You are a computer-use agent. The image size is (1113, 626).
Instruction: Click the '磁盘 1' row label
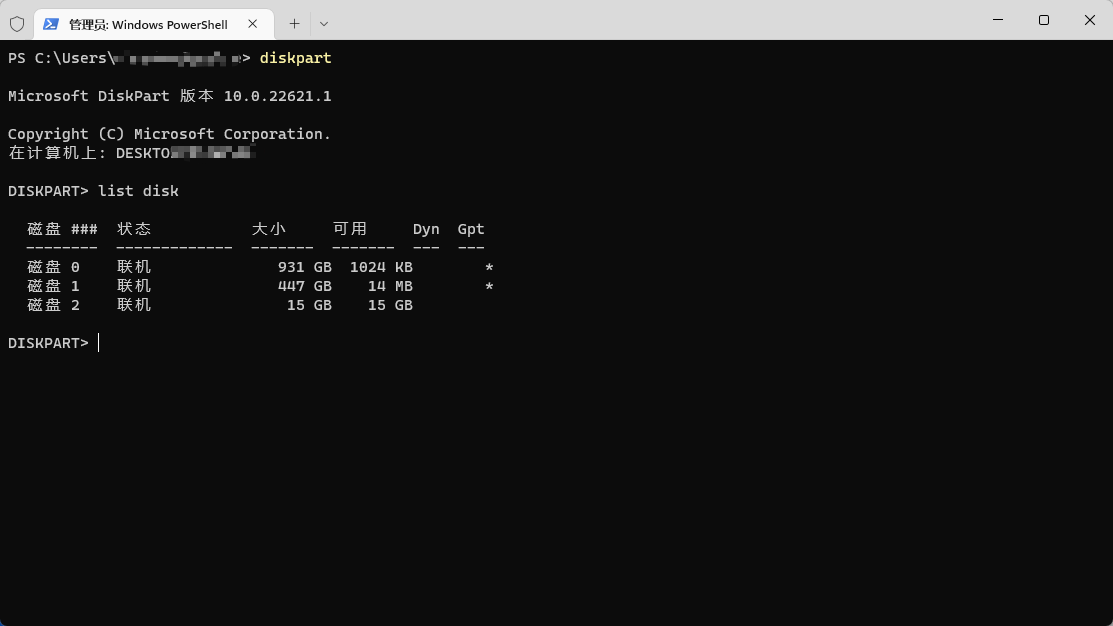[53, 286]
